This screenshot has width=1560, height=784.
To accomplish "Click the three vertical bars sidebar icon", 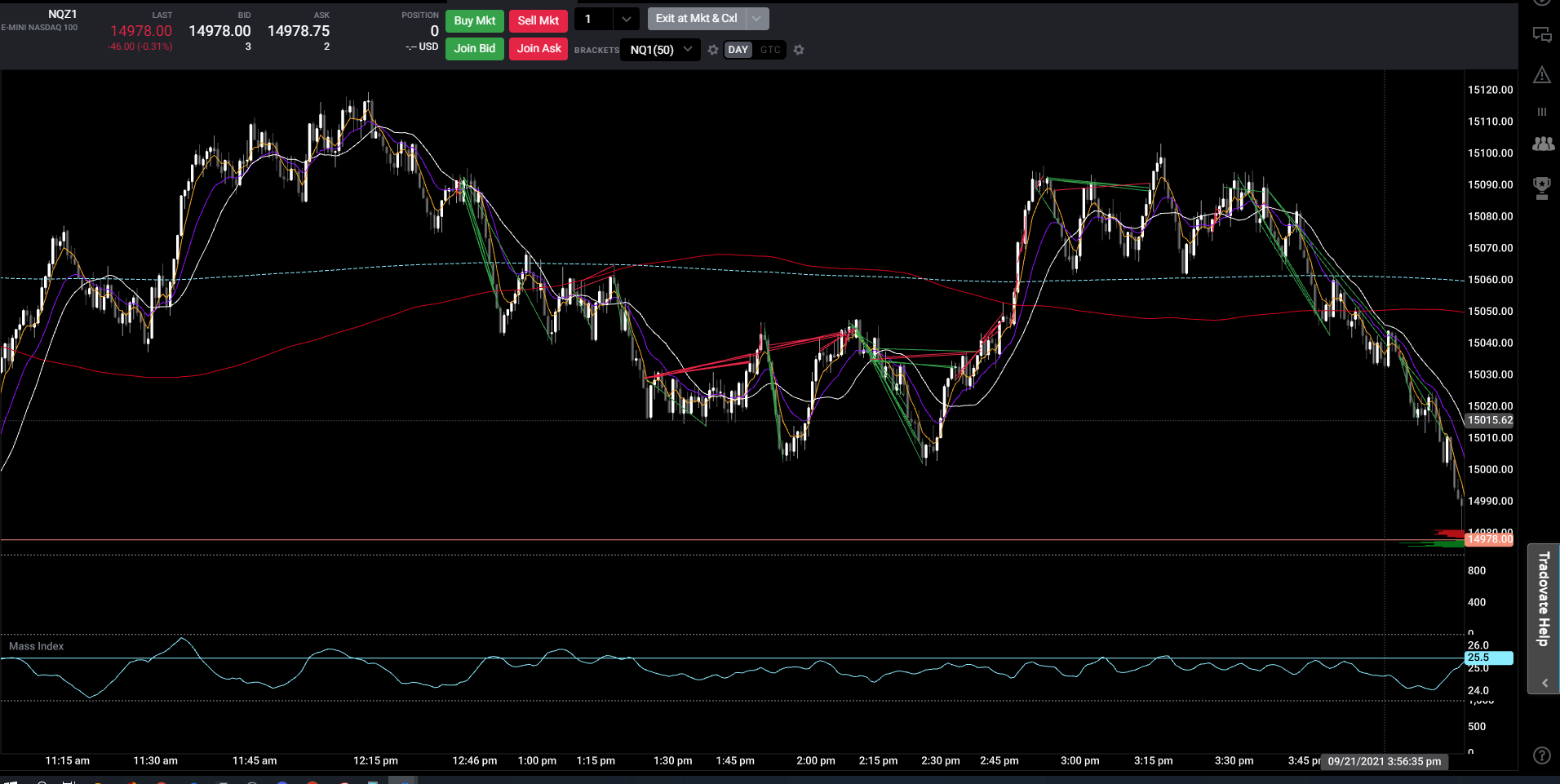I will 1541,112.
